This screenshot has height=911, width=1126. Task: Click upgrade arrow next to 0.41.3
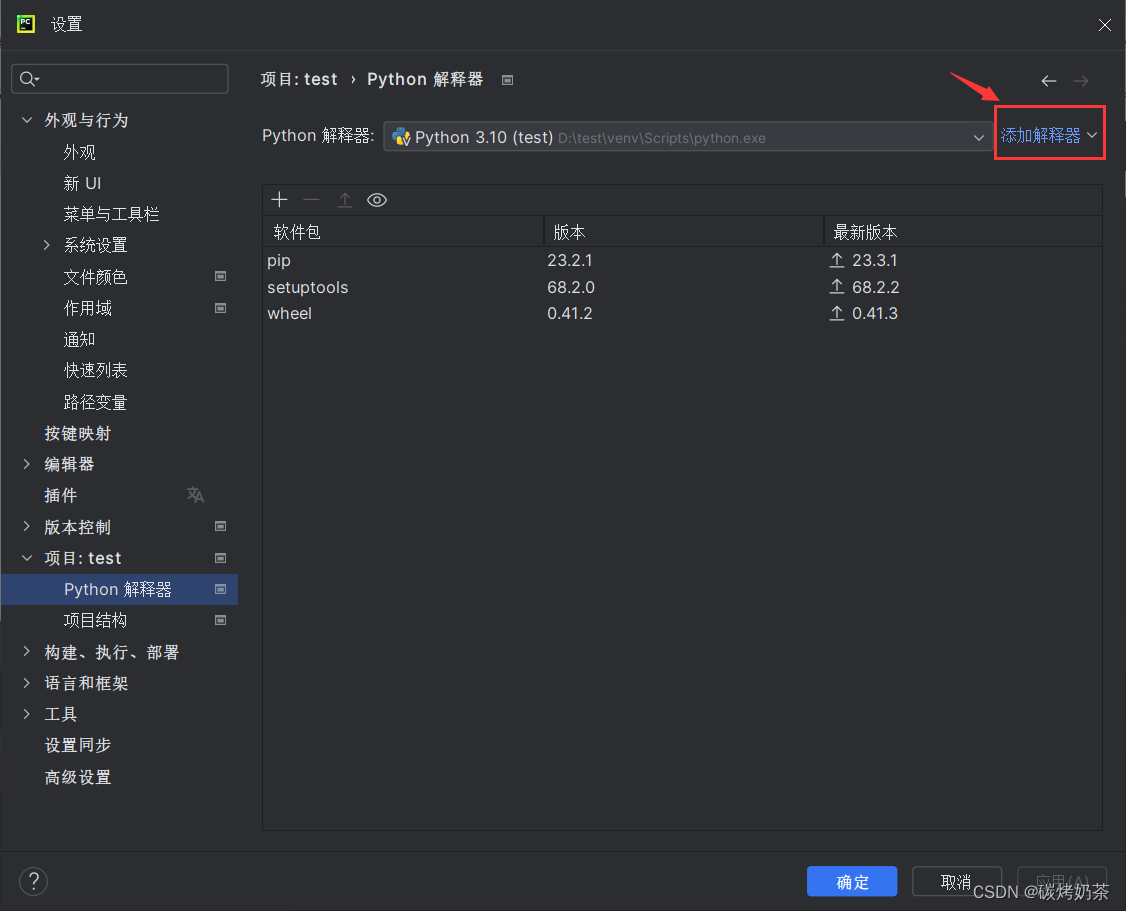(x=837, y=313)
